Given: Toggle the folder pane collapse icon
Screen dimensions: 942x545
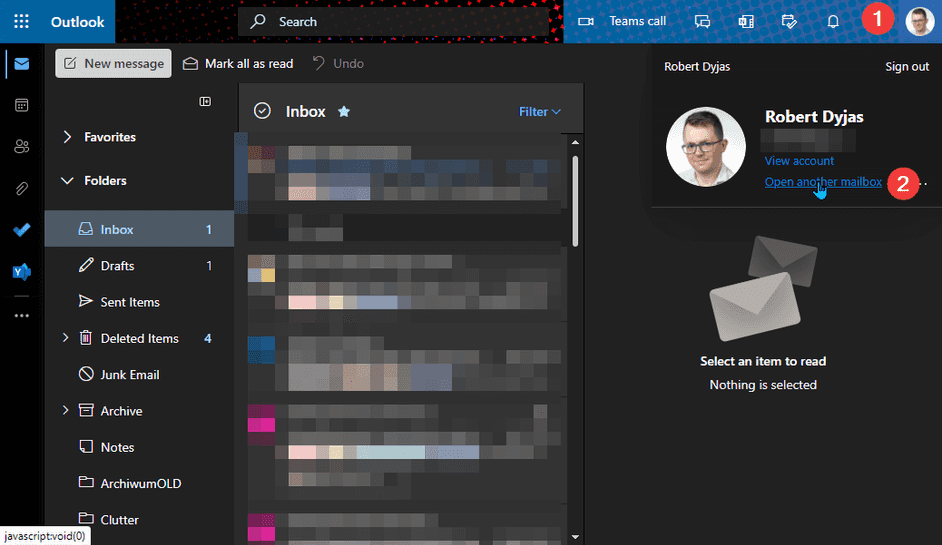Looking at the screenshot, I should coord(205,102).
